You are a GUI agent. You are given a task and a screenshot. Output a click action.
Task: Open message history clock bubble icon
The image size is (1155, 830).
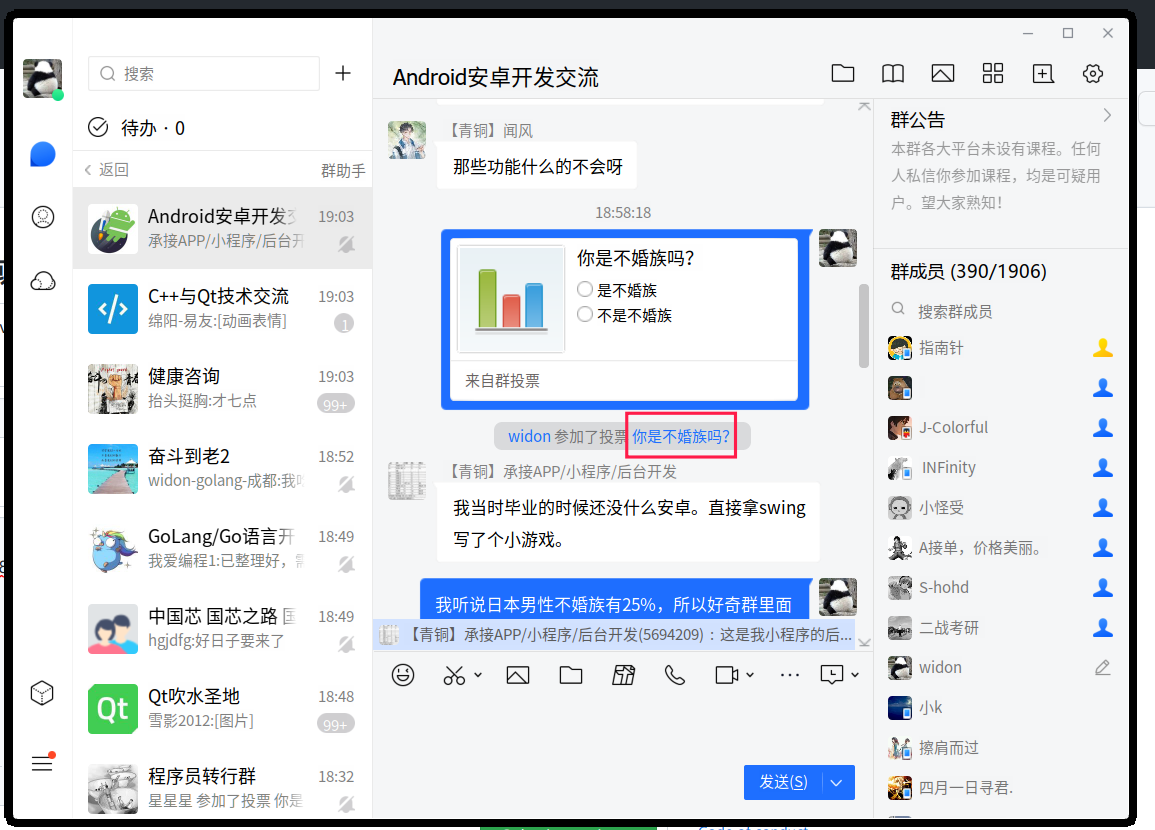pyautogui.click(x=832, y=675)
